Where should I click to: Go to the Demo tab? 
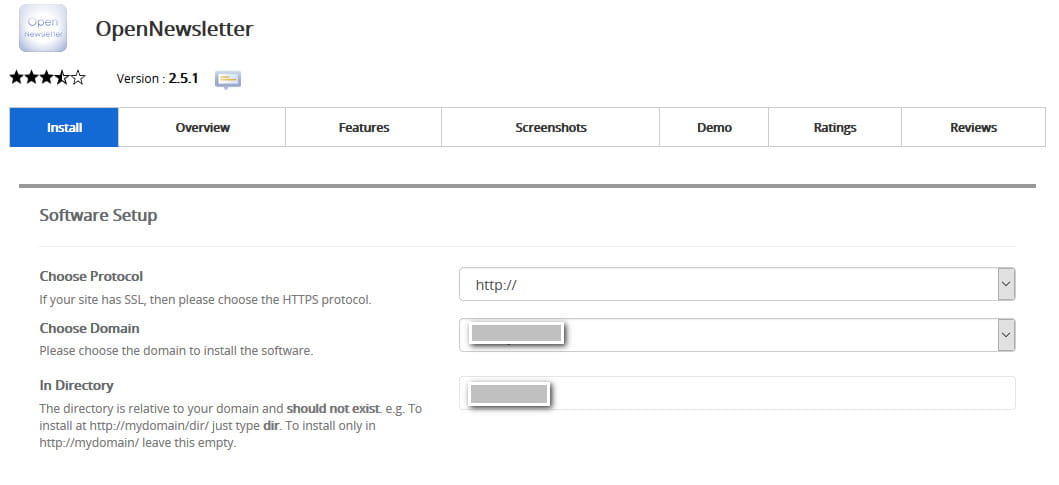point(714,127)
